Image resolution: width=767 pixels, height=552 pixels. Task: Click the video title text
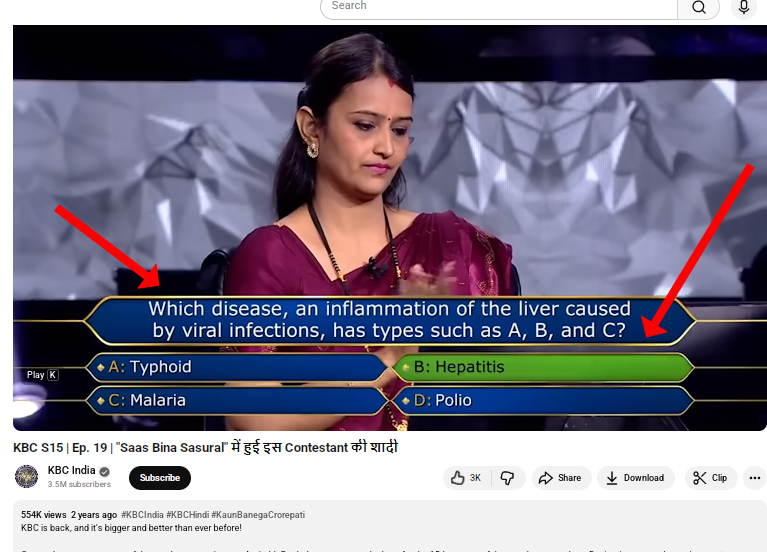205,447
